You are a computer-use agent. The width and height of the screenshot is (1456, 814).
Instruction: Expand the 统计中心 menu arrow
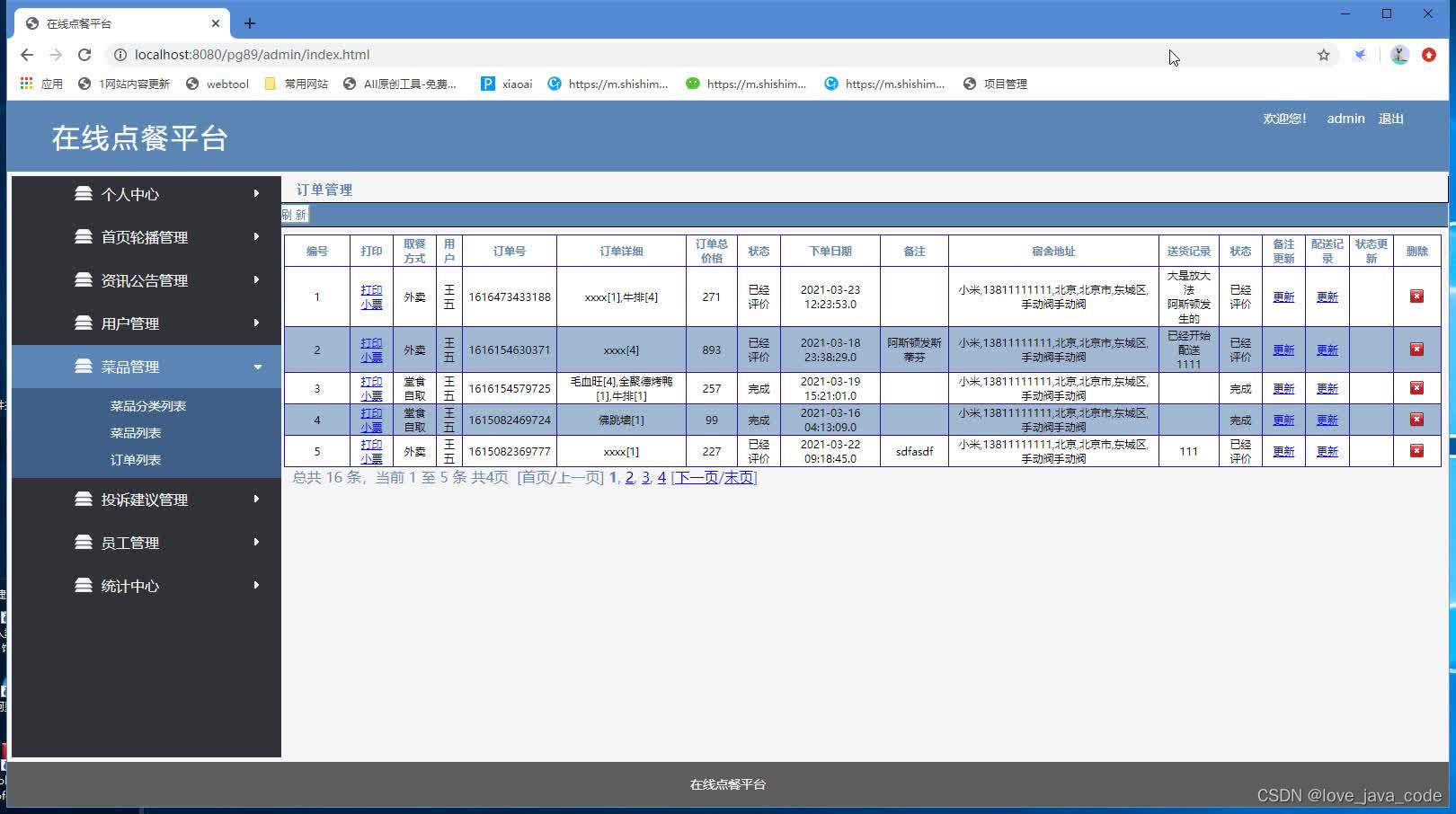pos(257,585)
